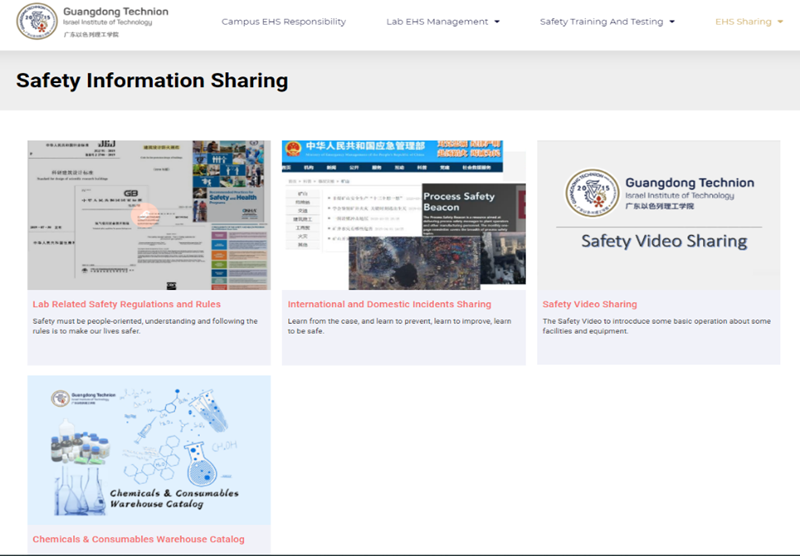
Task: Click the Guangdong Technion site name text in the header
Action: [x=115, y=12]
